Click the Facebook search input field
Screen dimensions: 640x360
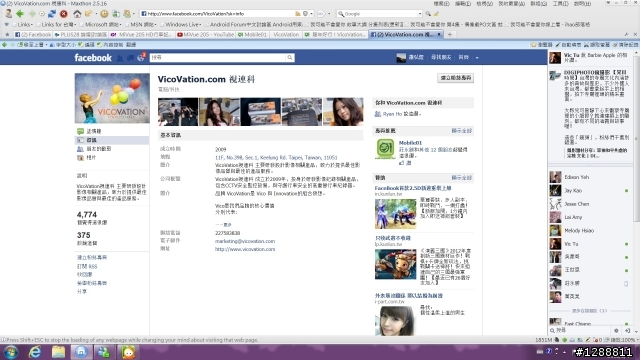(218, 58)
